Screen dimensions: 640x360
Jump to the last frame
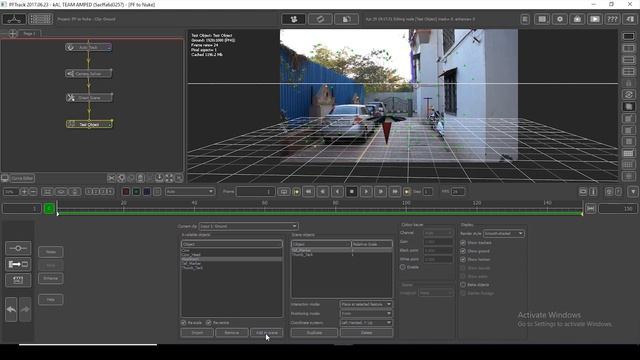coord(395,191)
